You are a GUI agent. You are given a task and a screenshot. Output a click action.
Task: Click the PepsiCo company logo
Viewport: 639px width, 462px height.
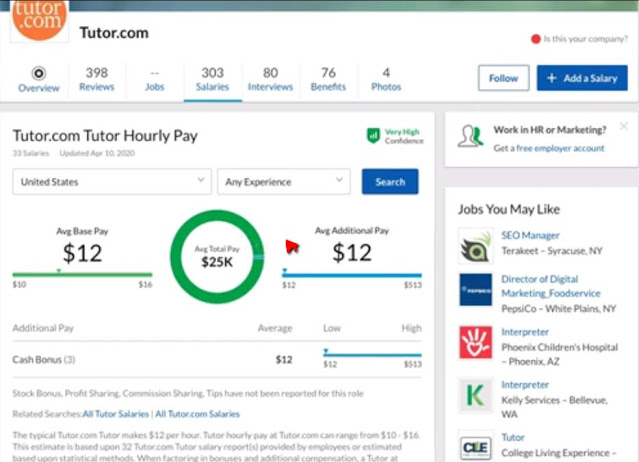coord(475,290)
